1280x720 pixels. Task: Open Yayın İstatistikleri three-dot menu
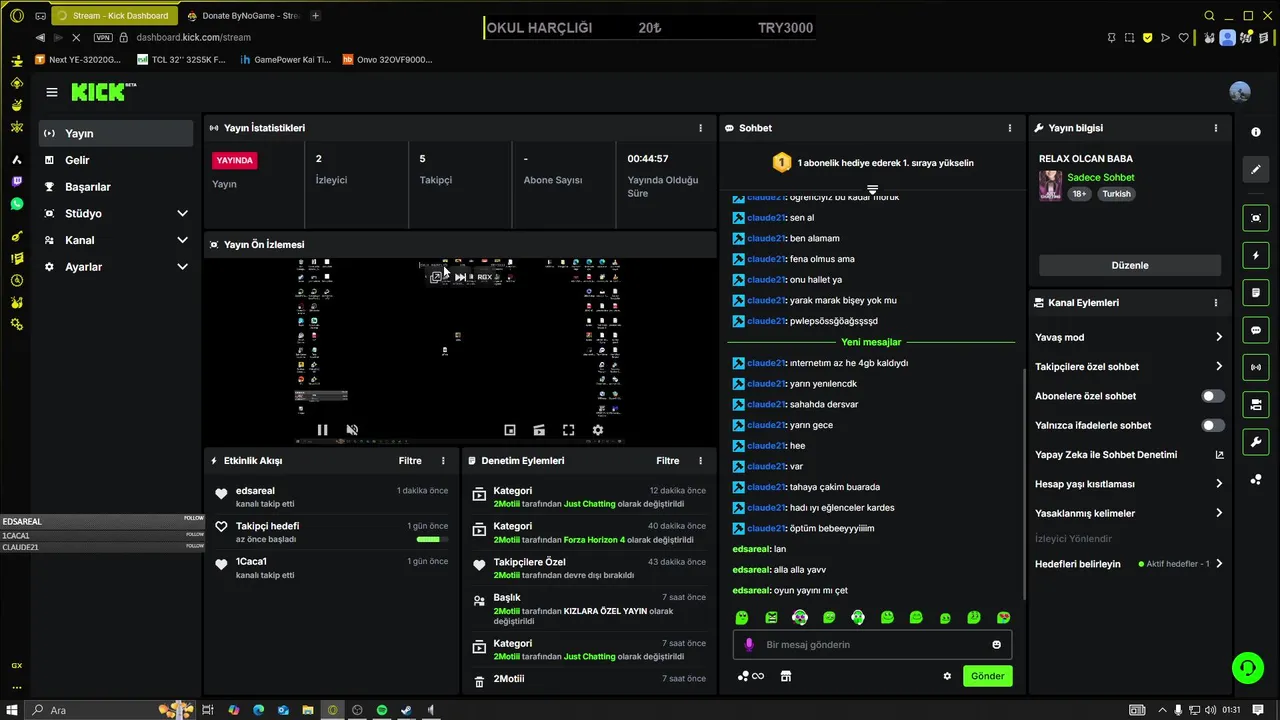[700, 128]
